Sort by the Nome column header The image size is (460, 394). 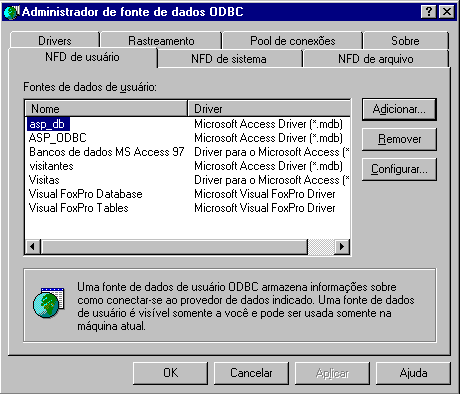[x=106, y=109]
